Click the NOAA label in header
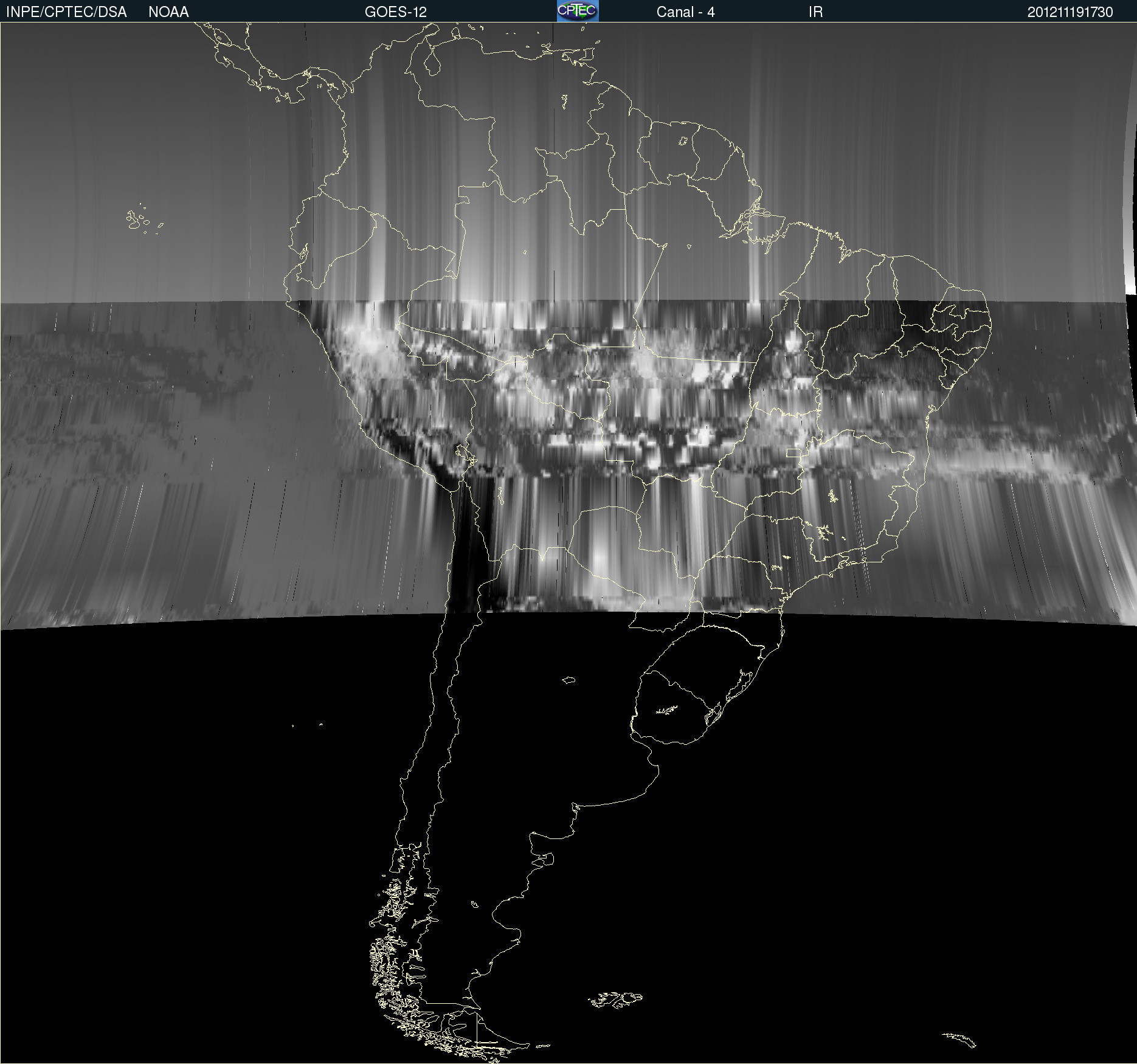 coord(168,12)
